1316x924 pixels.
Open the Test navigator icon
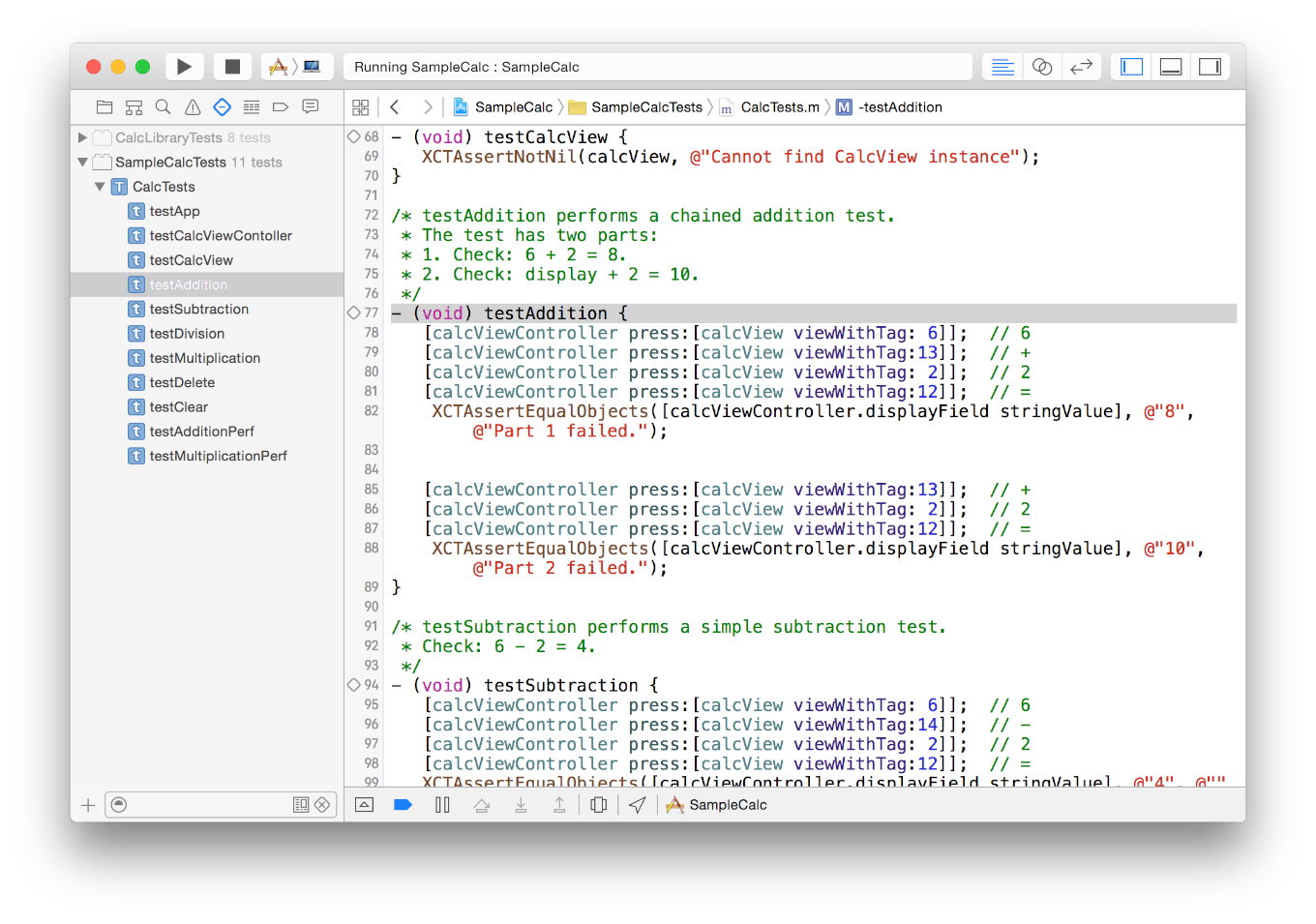[x=222, y=107]
